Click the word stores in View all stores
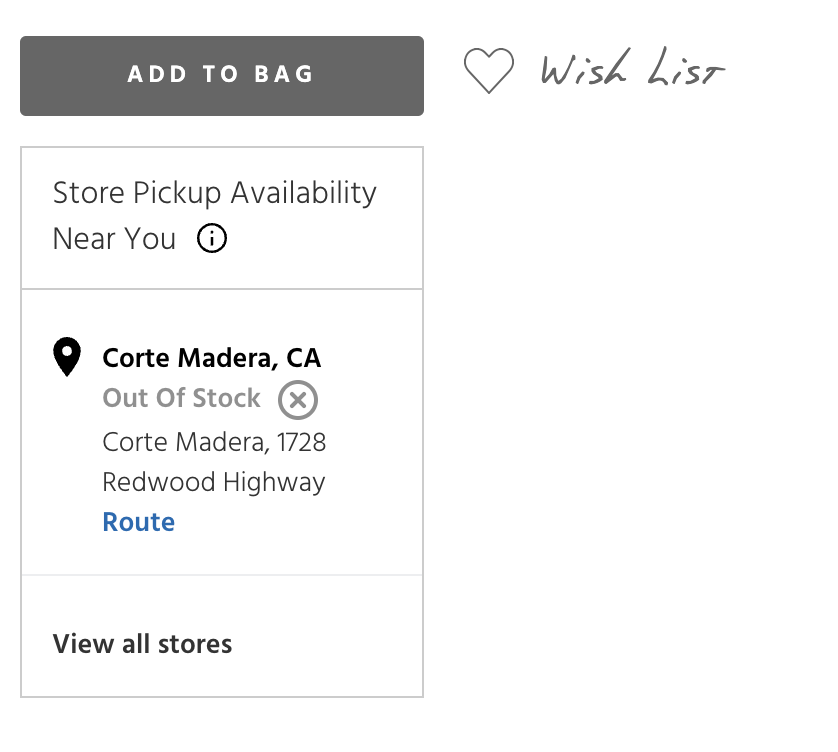838x752 pixels. (x=193, y=643)
